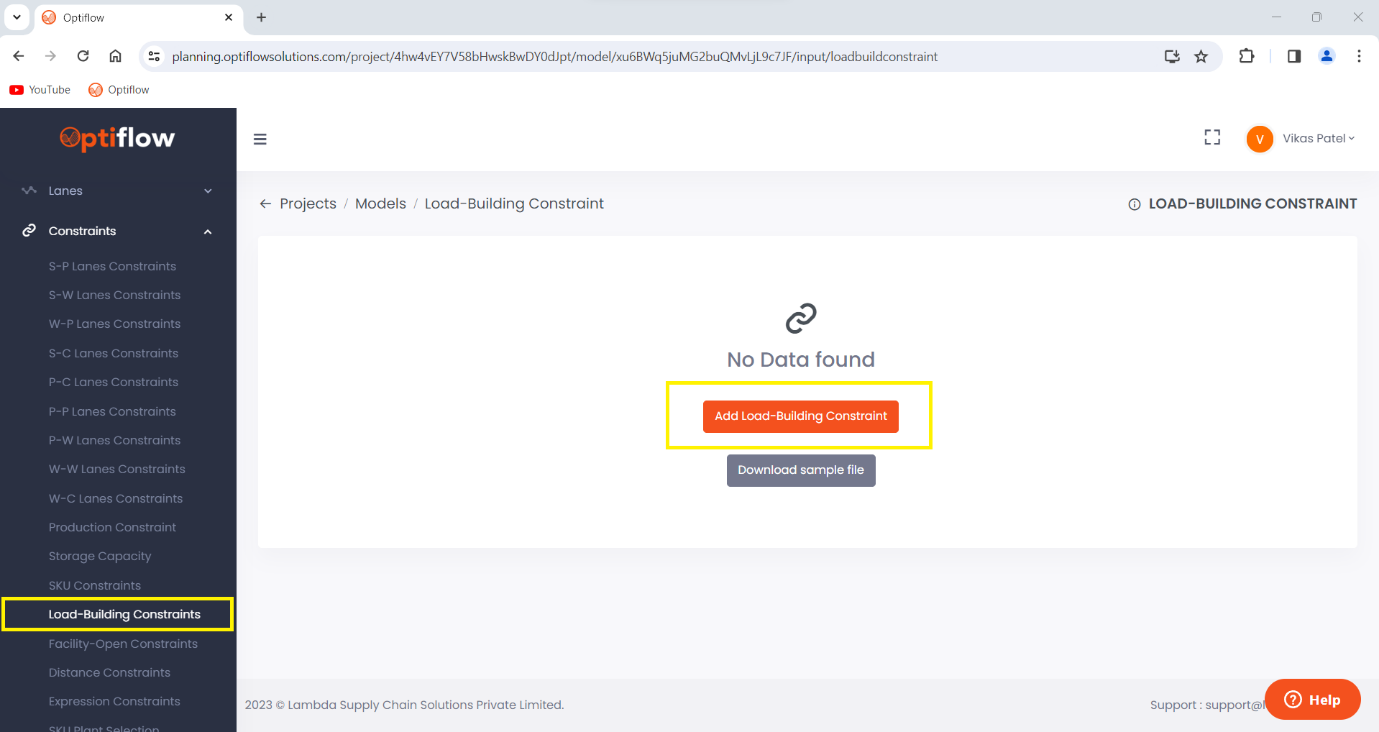Open the browser side panel icon
The image size is (1379, 732).
(1293, 57)
